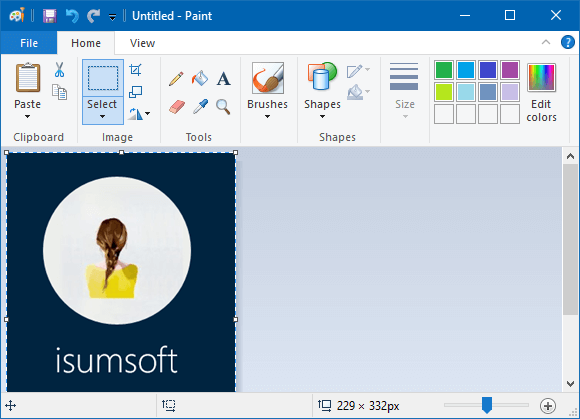
Task: Expand the Paste dropdown arrow
Action: [x=27, y=117]
